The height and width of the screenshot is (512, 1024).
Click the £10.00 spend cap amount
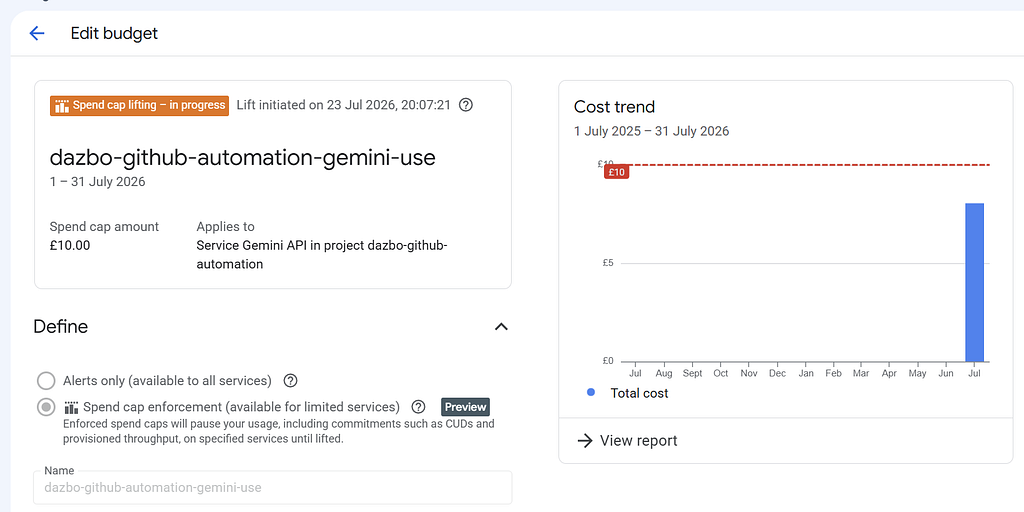click(70, 246)
